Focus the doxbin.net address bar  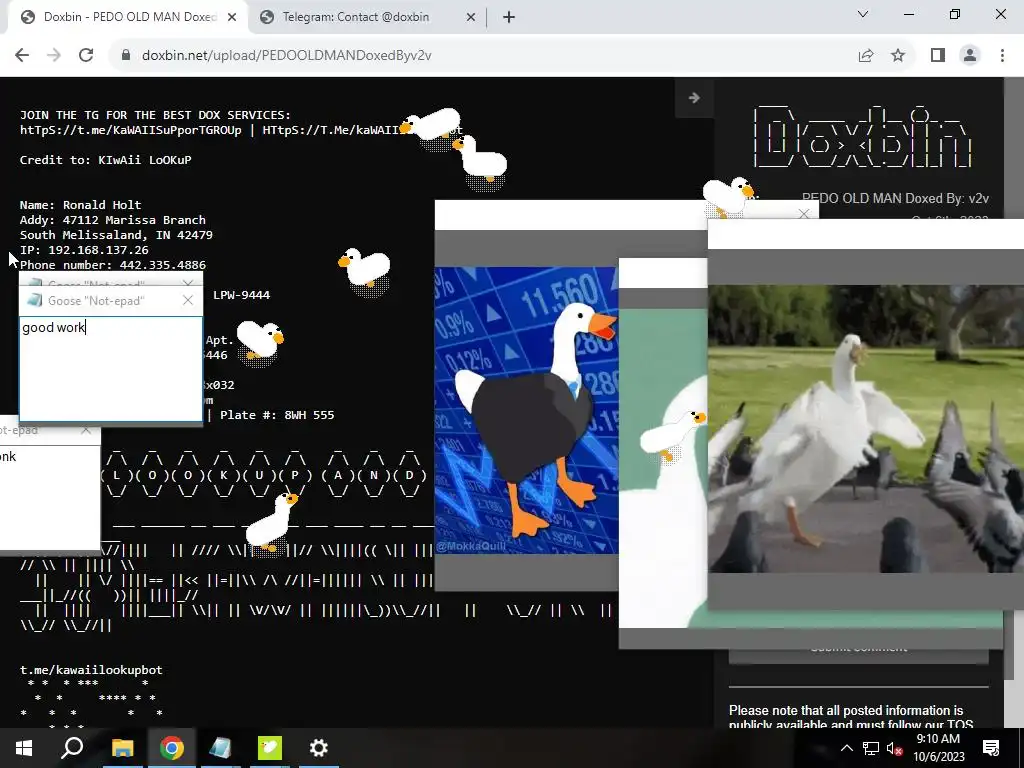[483, 56]
